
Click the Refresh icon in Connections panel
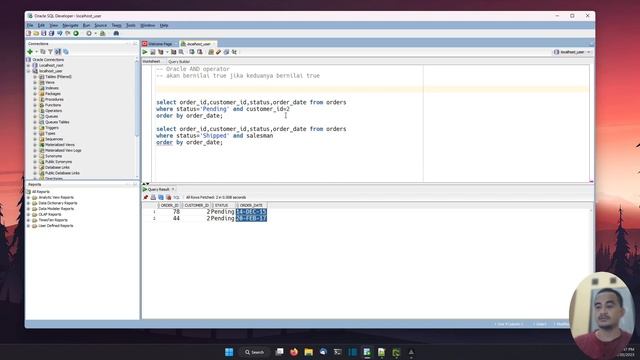[43, 52]
